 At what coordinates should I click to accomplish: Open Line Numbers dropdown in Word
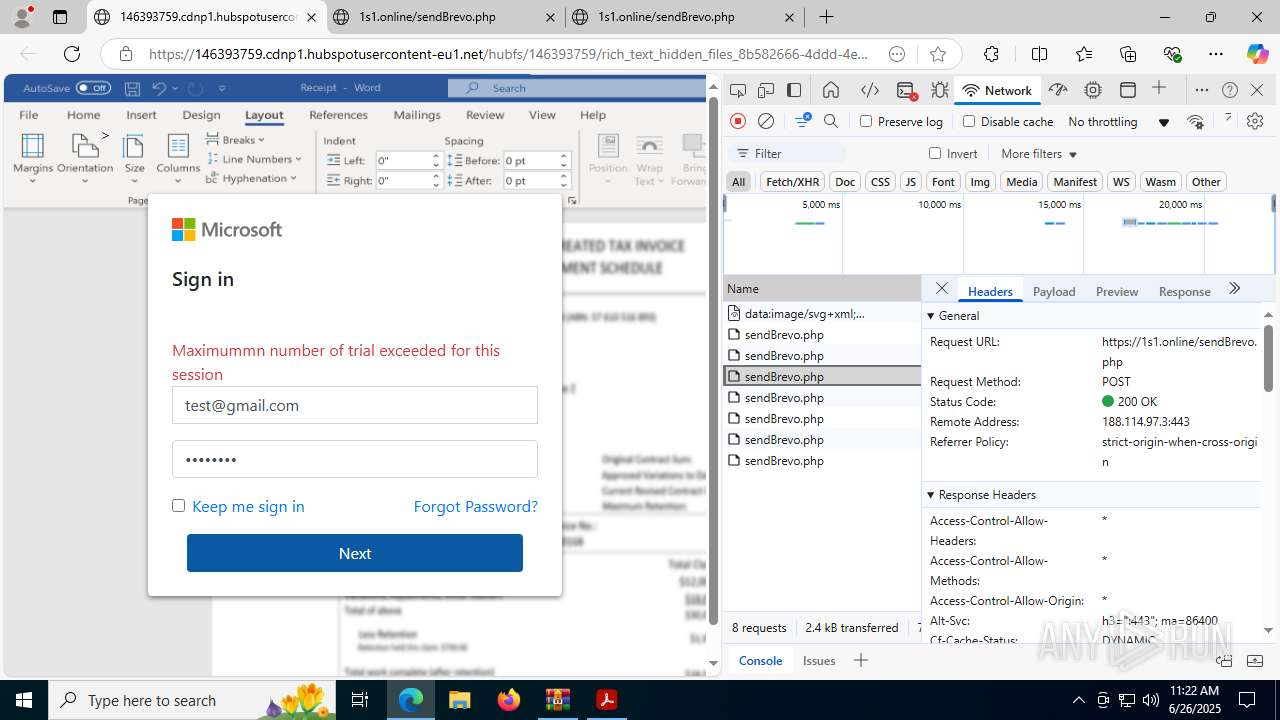click(254, 159)
